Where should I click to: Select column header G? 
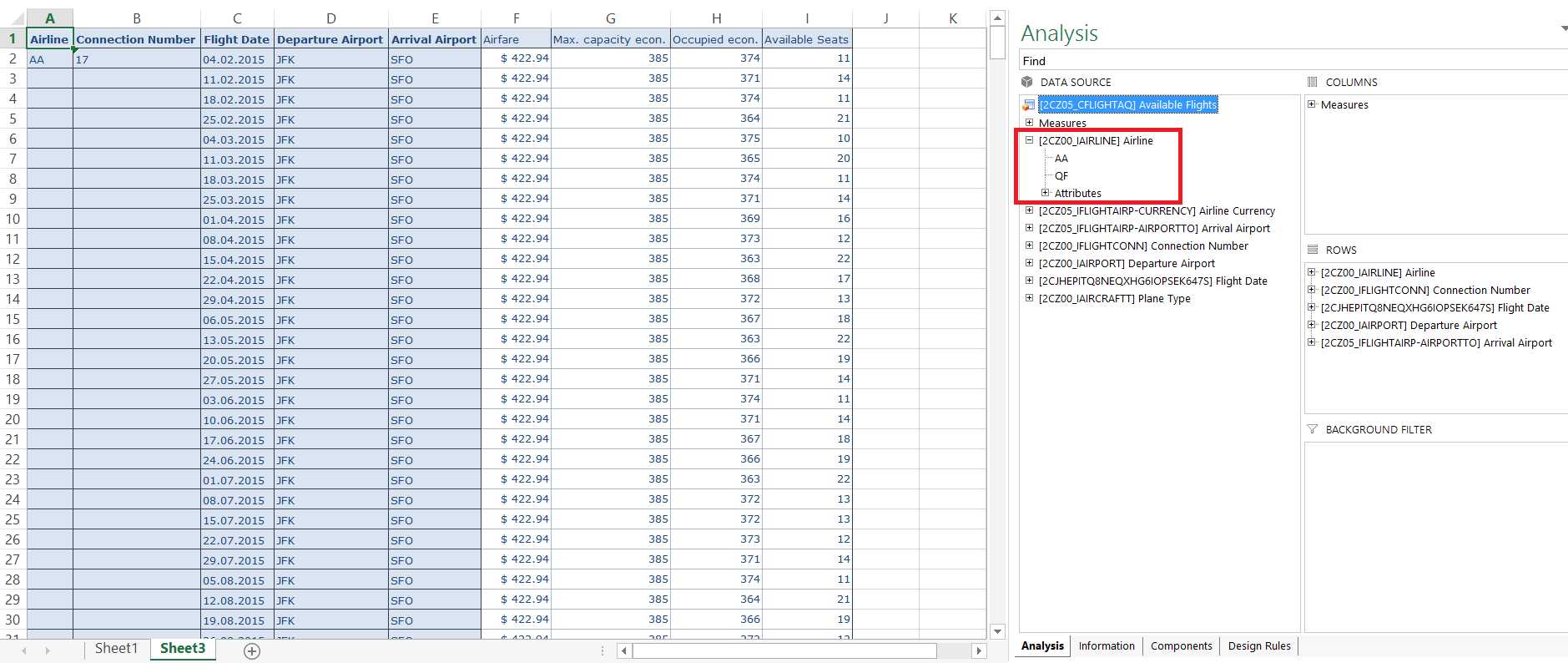click(610, 18)
